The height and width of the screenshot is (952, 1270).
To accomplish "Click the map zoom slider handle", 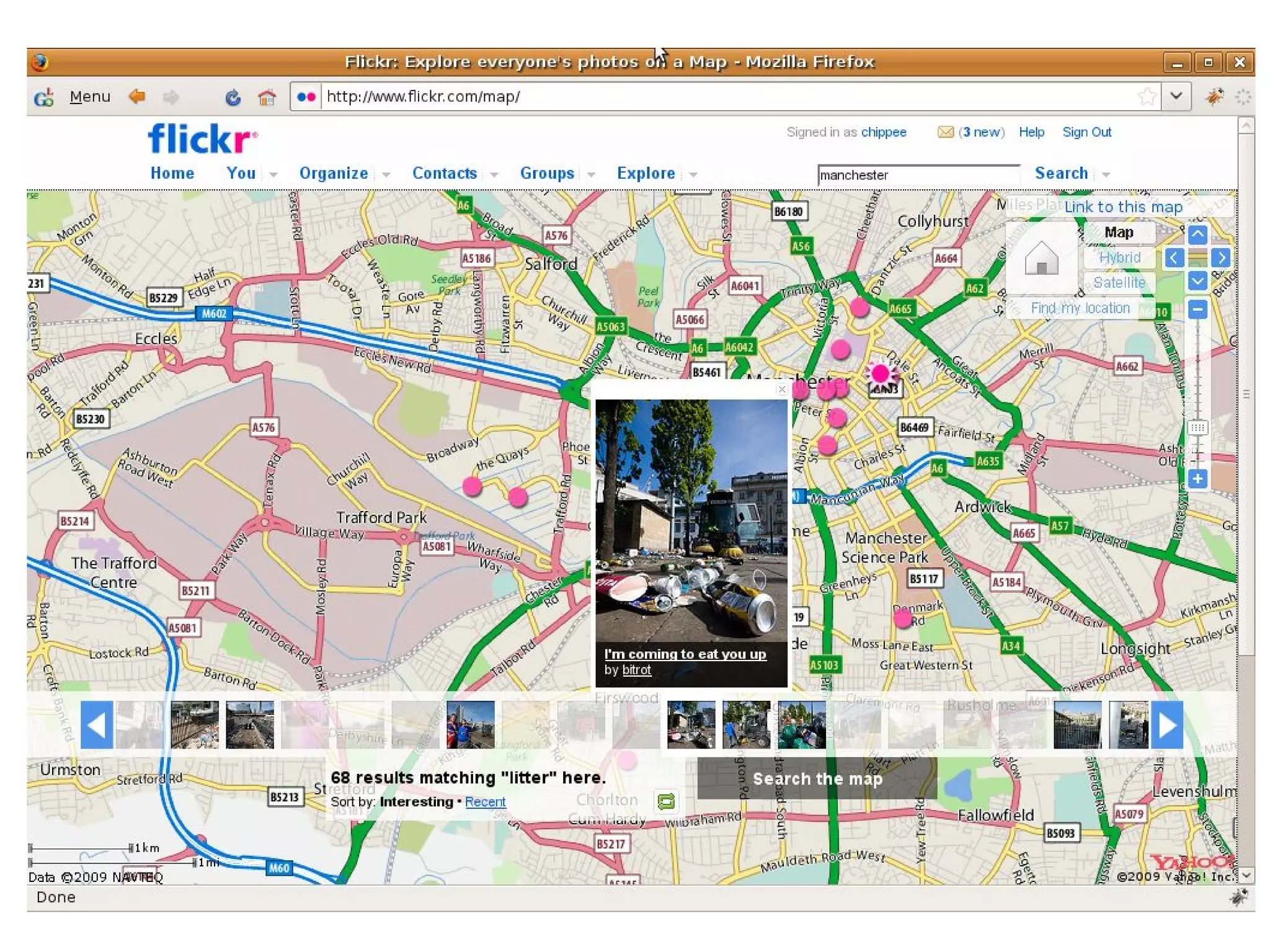I will [1197, 427].
